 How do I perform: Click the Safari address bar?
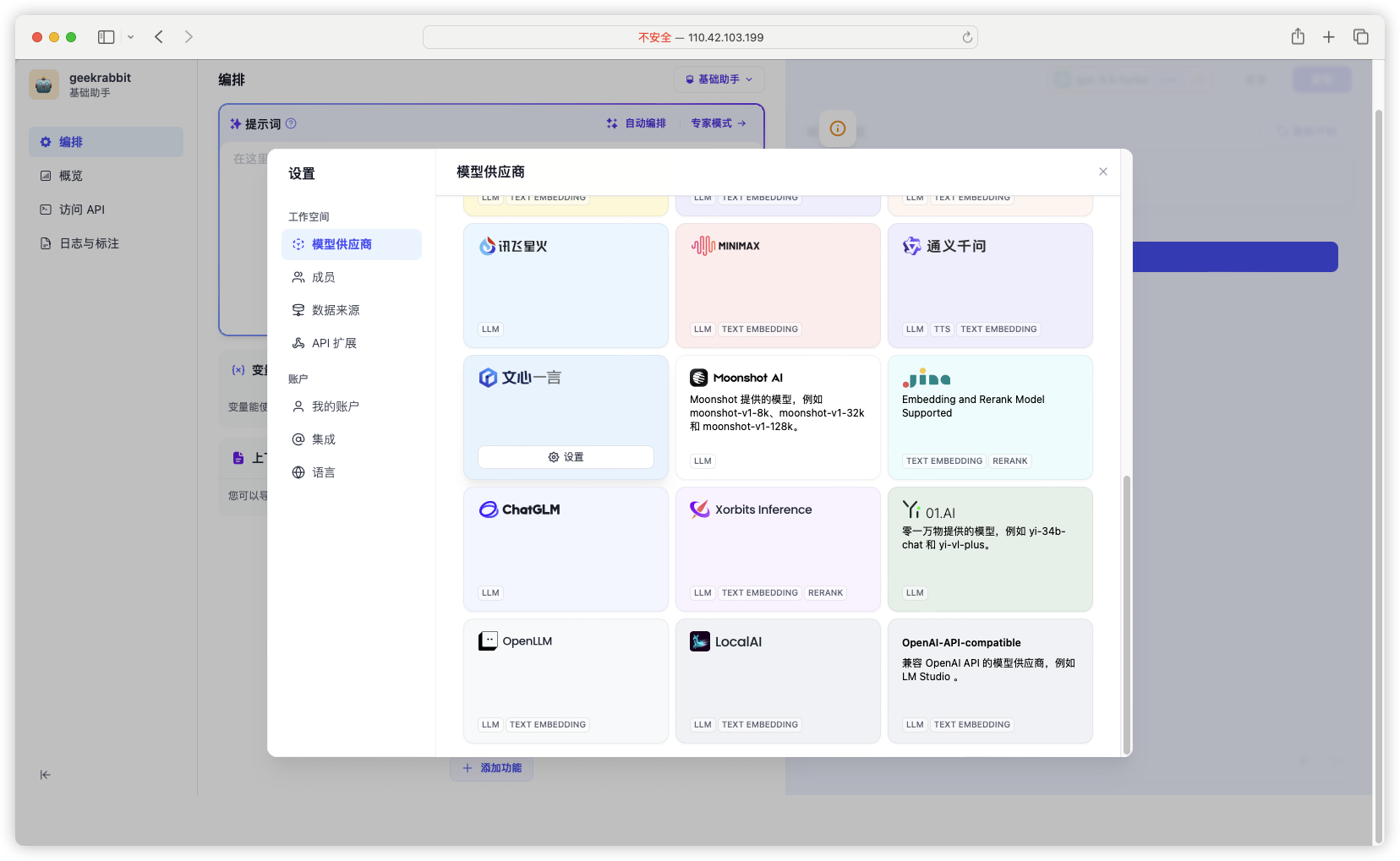tap(700, 37)
